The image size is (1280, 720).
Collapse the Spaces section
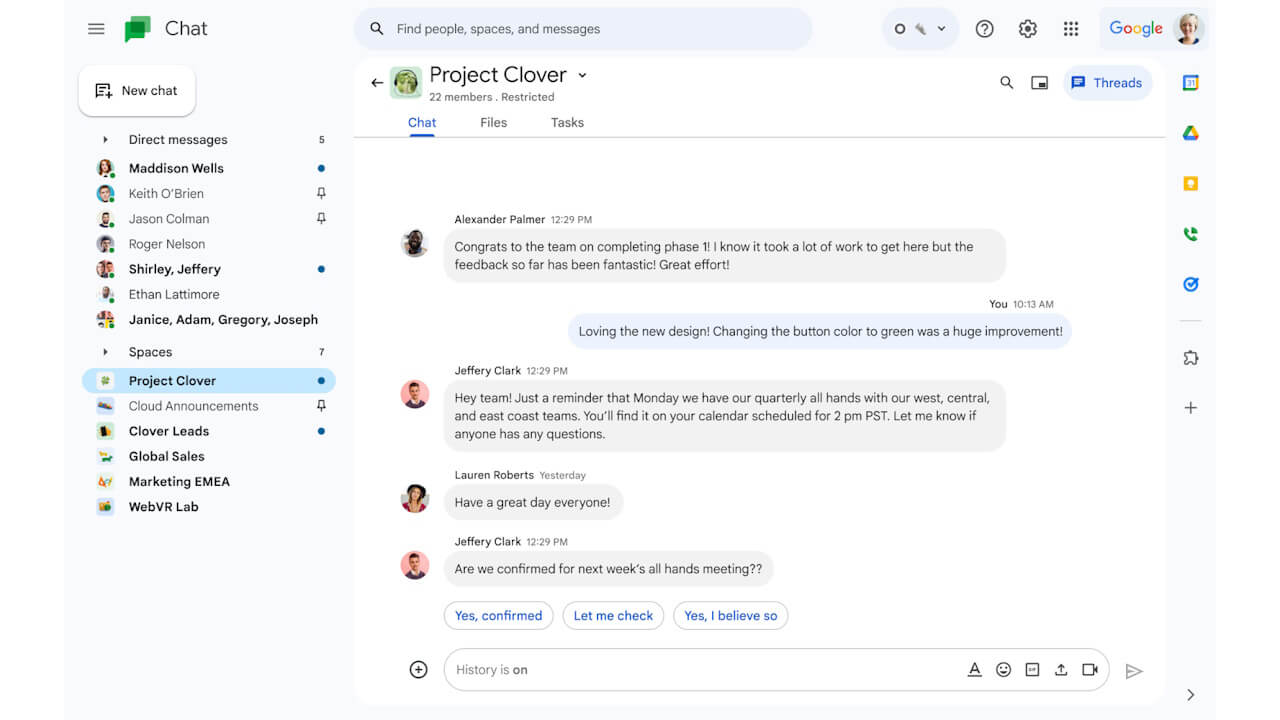tap(104, 351)
